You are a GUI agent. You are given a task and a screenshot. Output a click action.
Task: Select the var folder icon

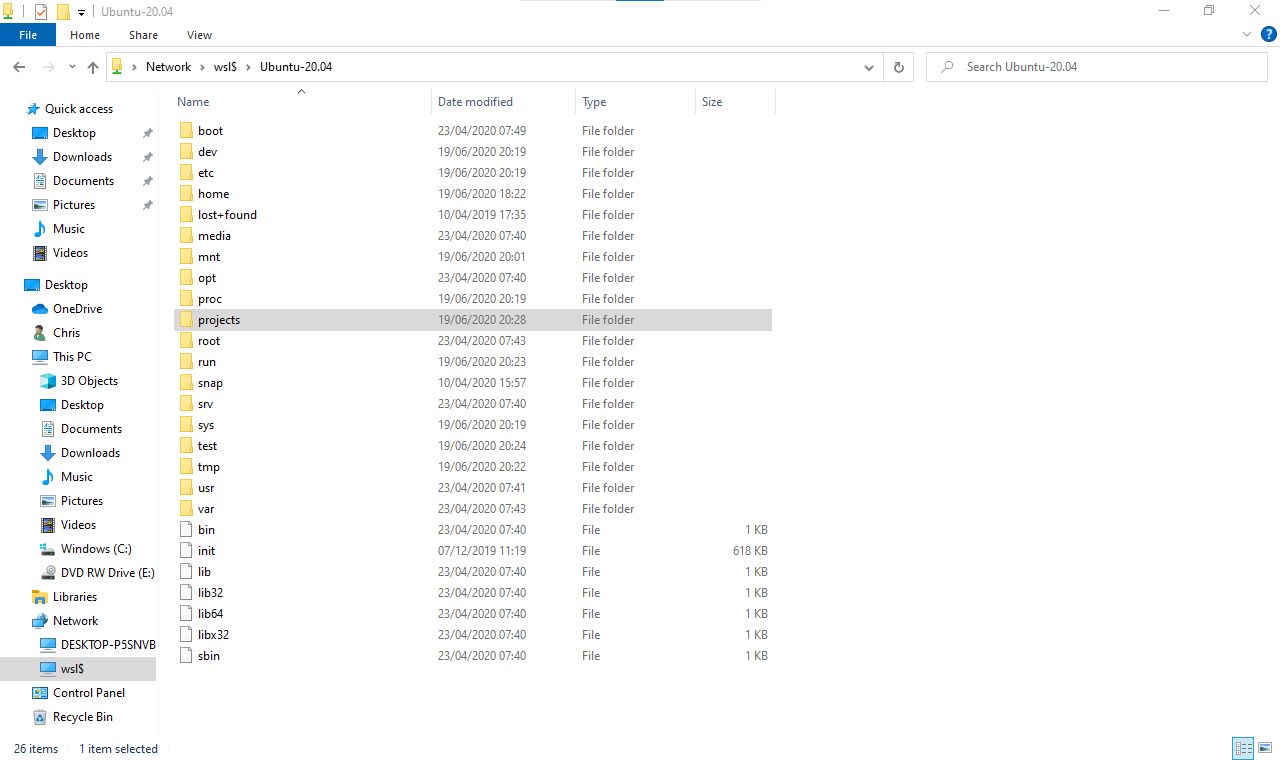coord(186,509)
